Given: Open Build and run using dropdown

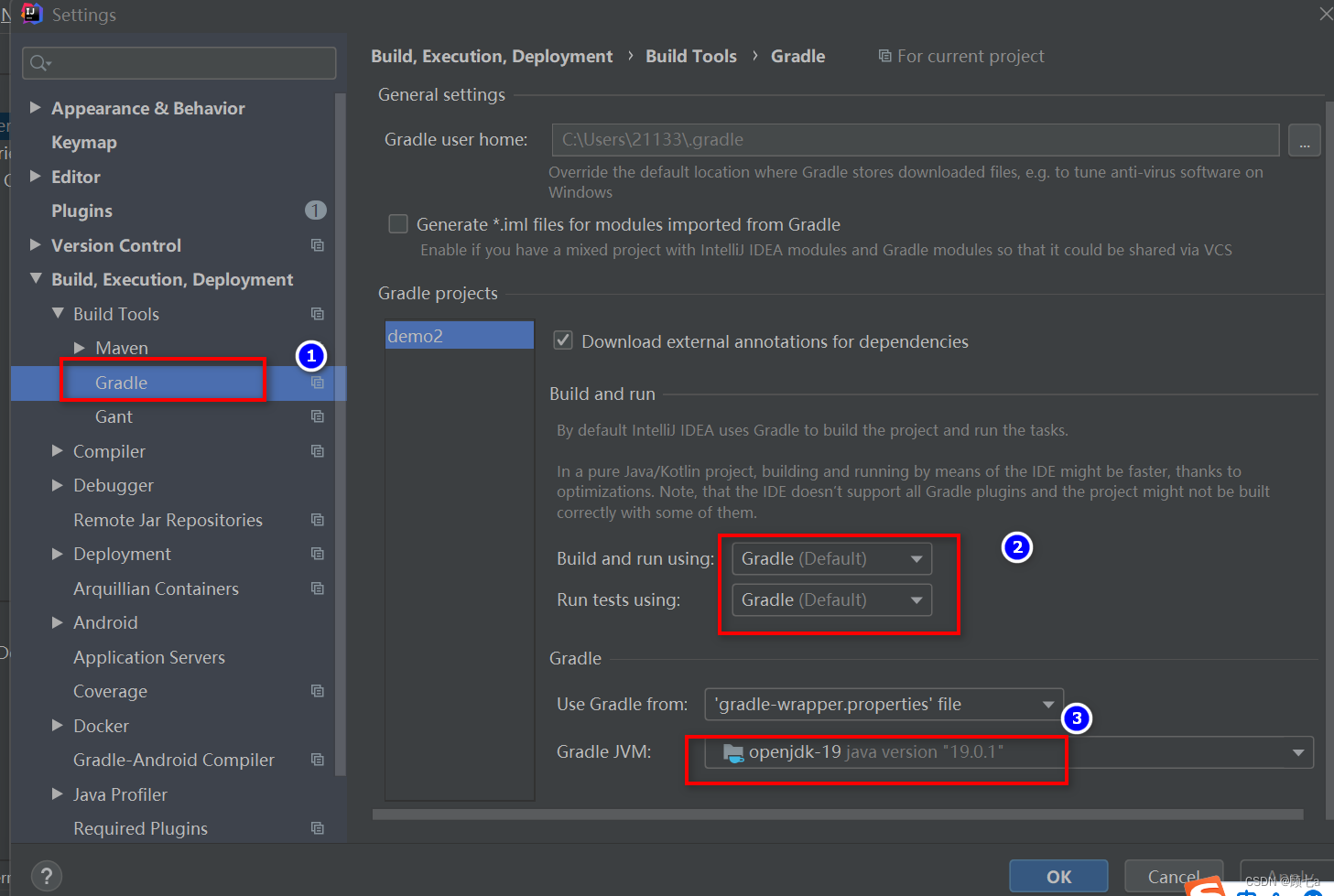Looking at the screenshot, I should pos(832,558).
